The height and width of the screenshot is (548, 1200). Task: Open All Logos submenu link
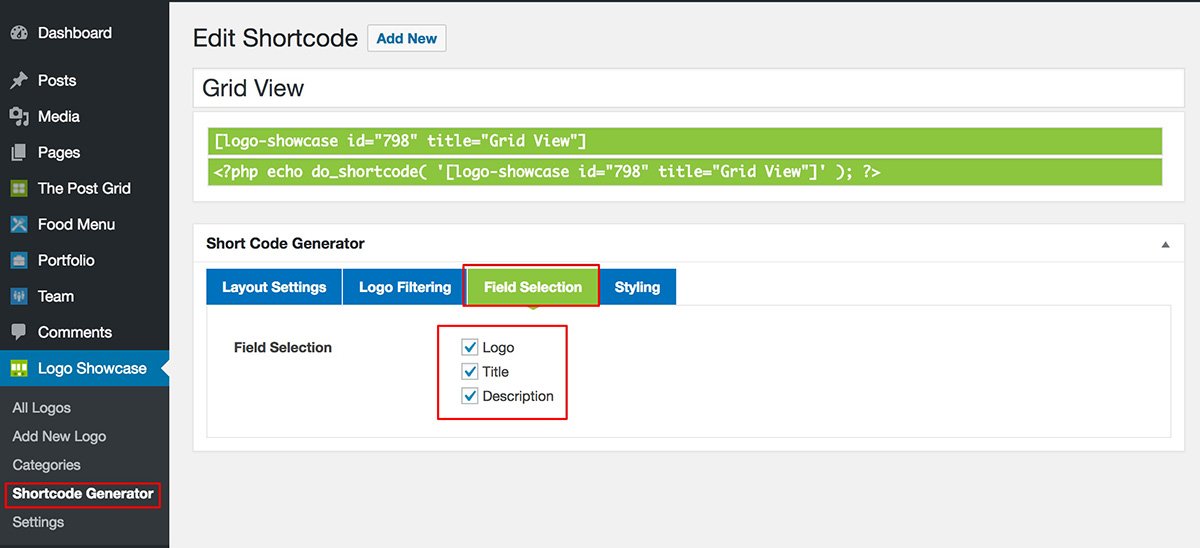coord(42,408)
